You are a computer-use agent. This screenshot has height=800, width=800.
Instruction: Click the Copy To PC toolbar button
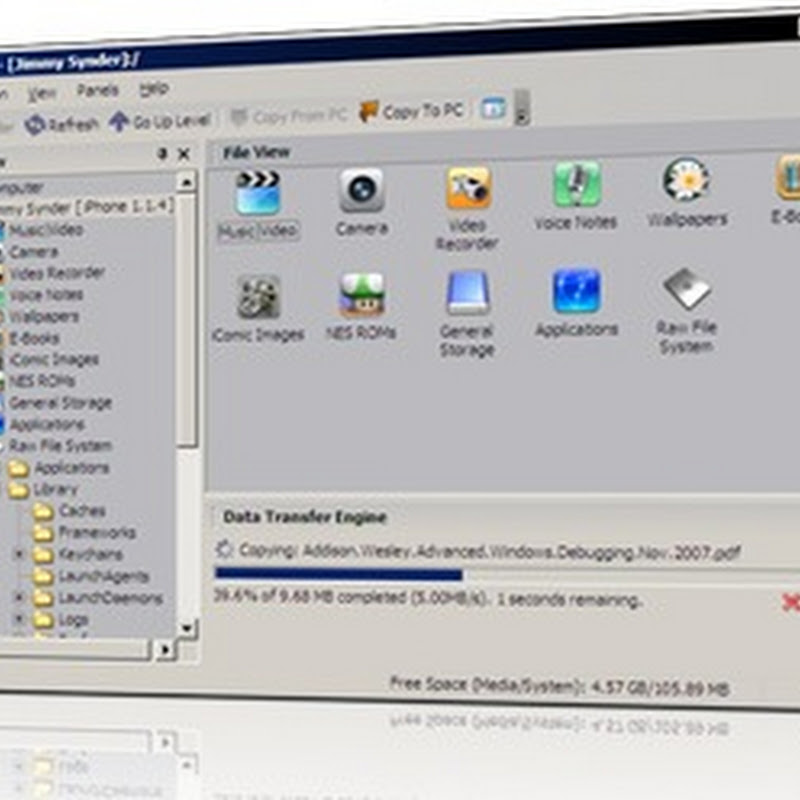412,112
